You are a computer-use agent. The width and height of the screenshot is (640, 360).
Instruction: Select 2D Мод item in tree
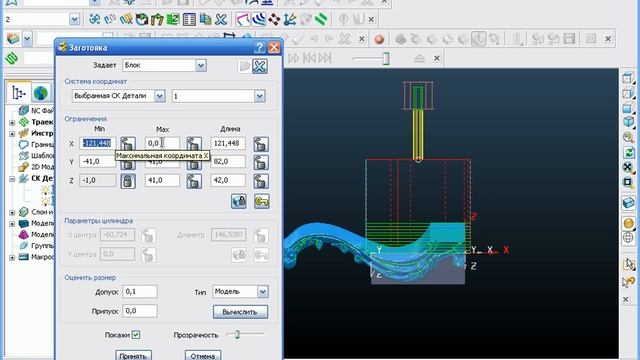(x=42, y=167)
